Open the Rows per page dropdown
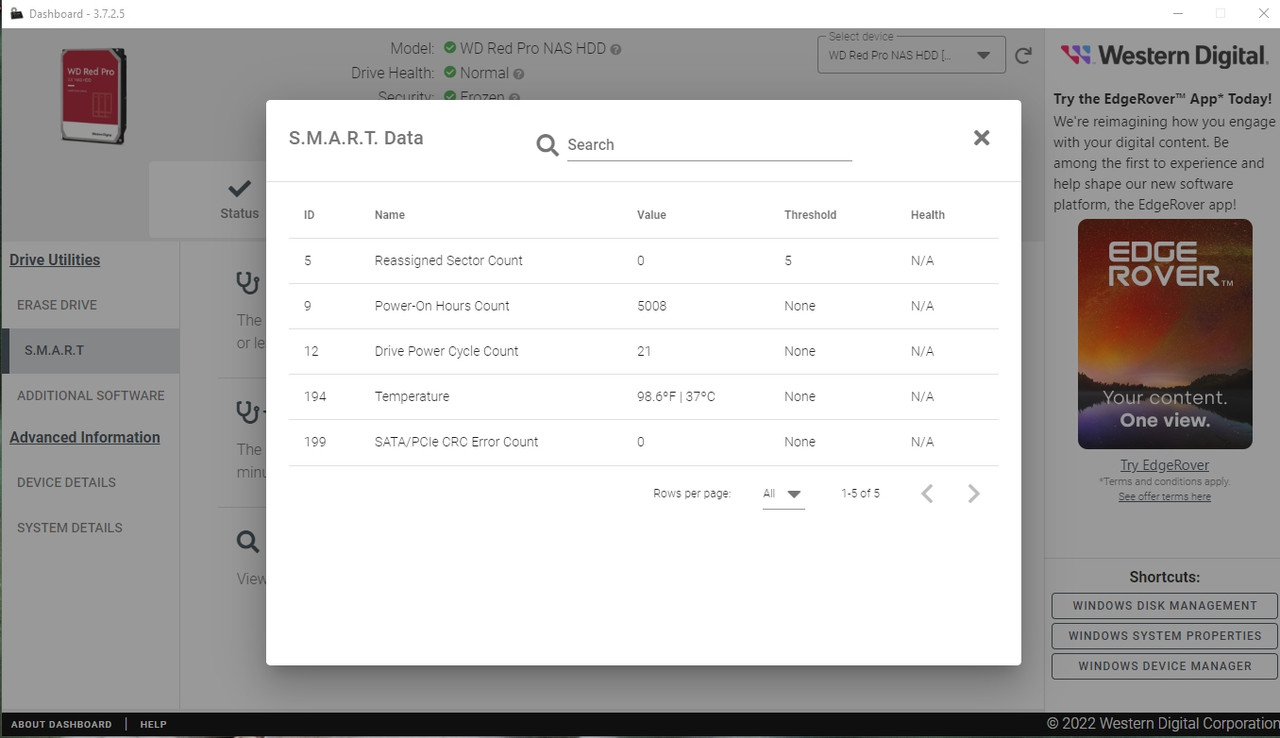1280x738 pixels. click(x=783, y=494)
